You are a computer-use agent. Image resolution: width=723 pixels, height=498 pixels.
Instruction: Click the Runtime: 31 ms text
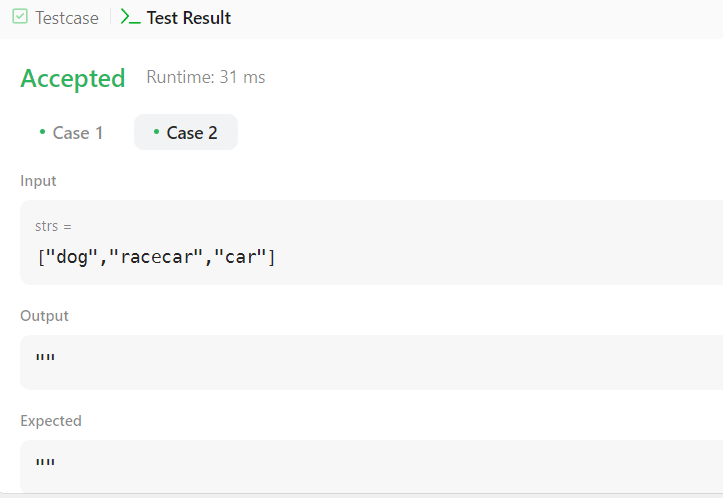[x=206, y=77]
